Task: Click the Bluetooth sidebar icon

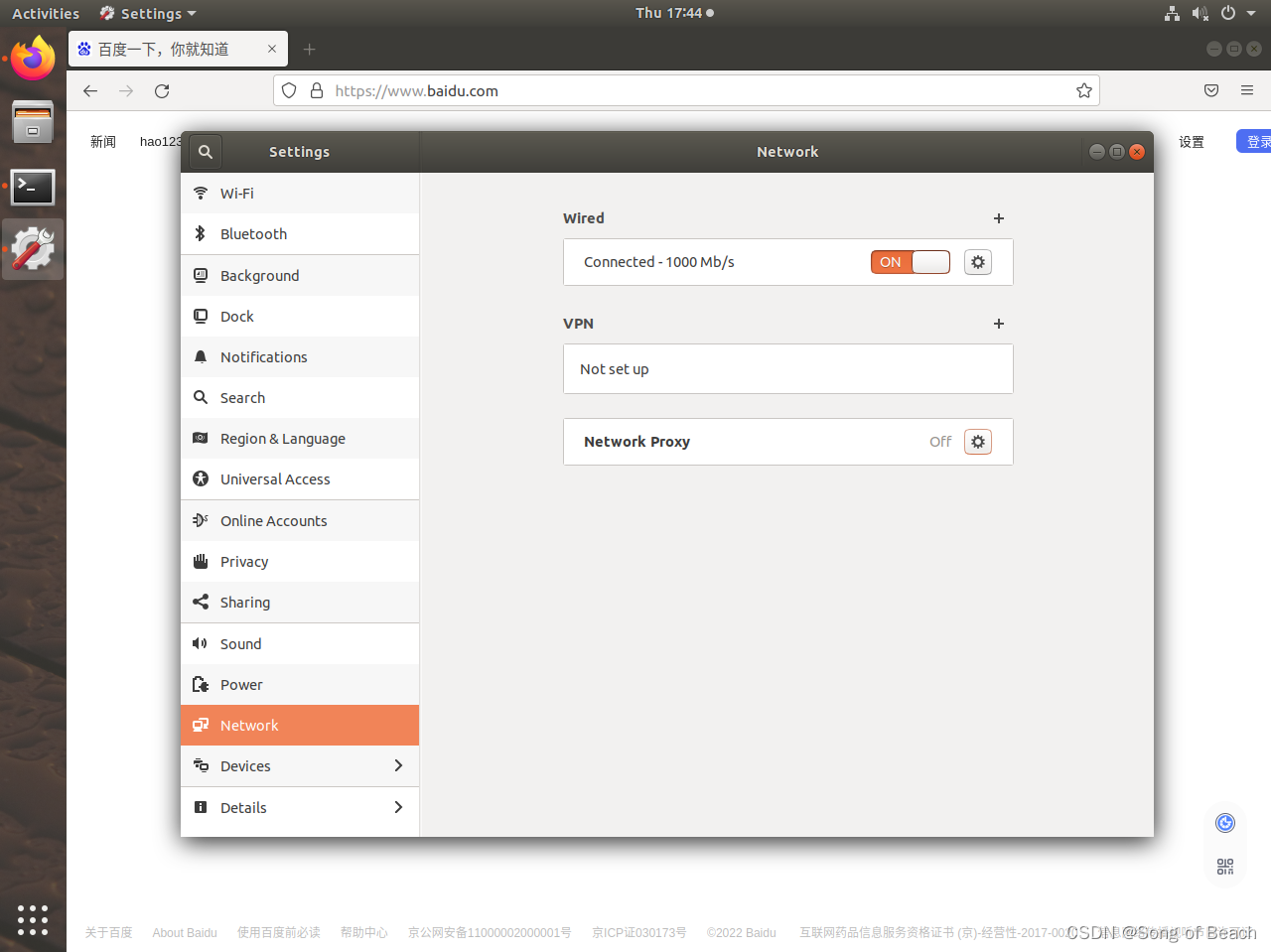Action: (x=201, y=233)
